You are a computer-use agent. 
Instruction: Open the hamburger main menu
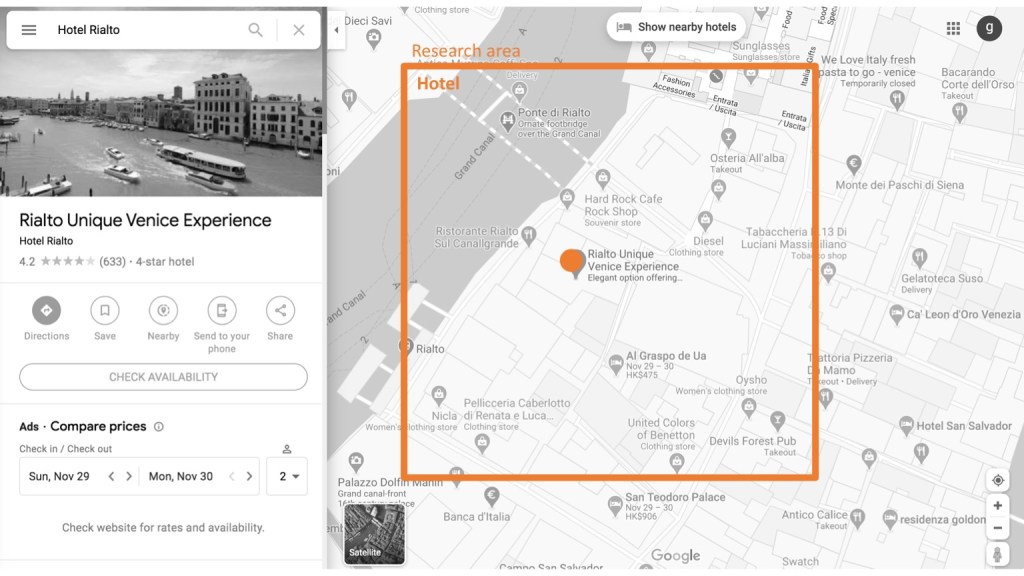(x=29, y=30)
